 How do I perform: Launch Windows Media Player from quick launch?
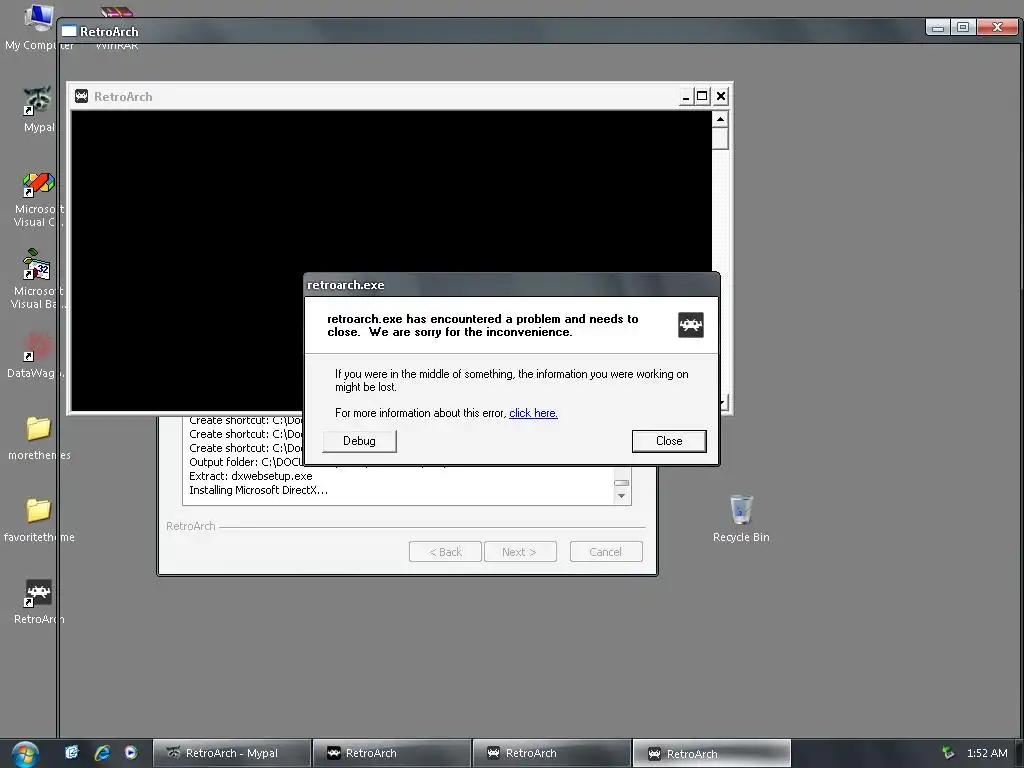pos(131,753)
